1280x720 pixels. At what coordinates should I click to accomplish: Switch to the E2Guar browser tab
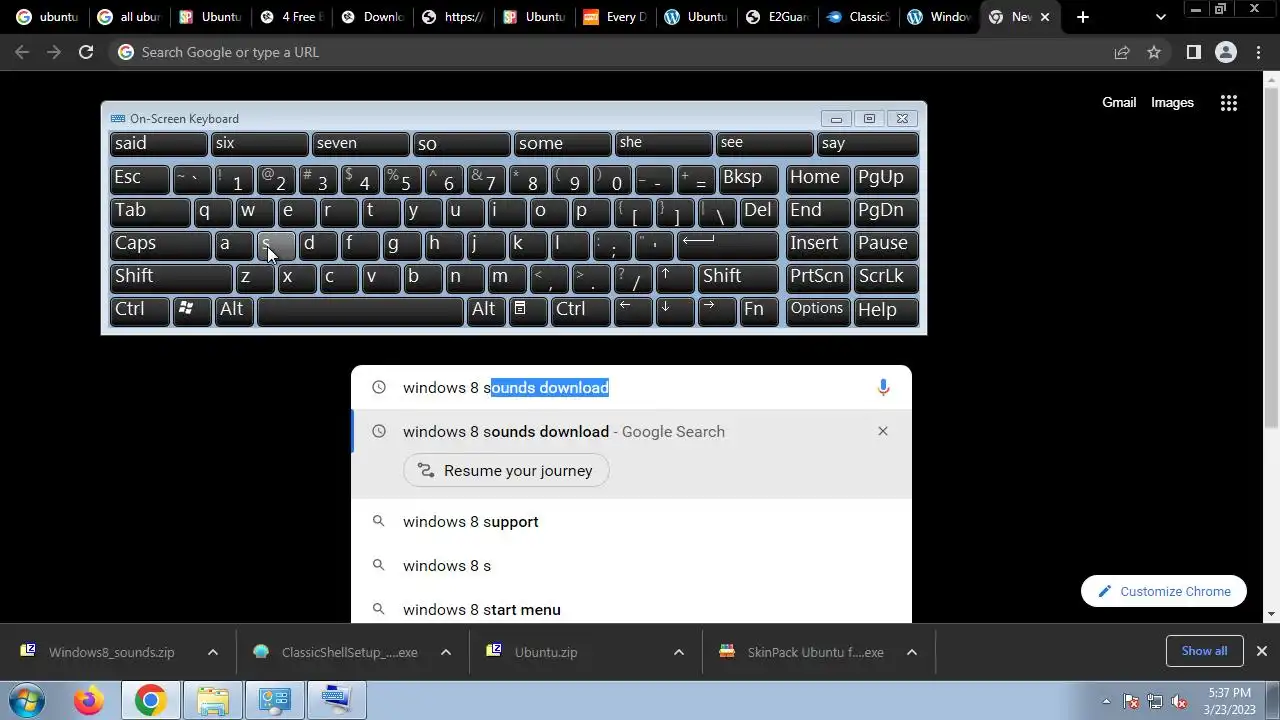776,17
